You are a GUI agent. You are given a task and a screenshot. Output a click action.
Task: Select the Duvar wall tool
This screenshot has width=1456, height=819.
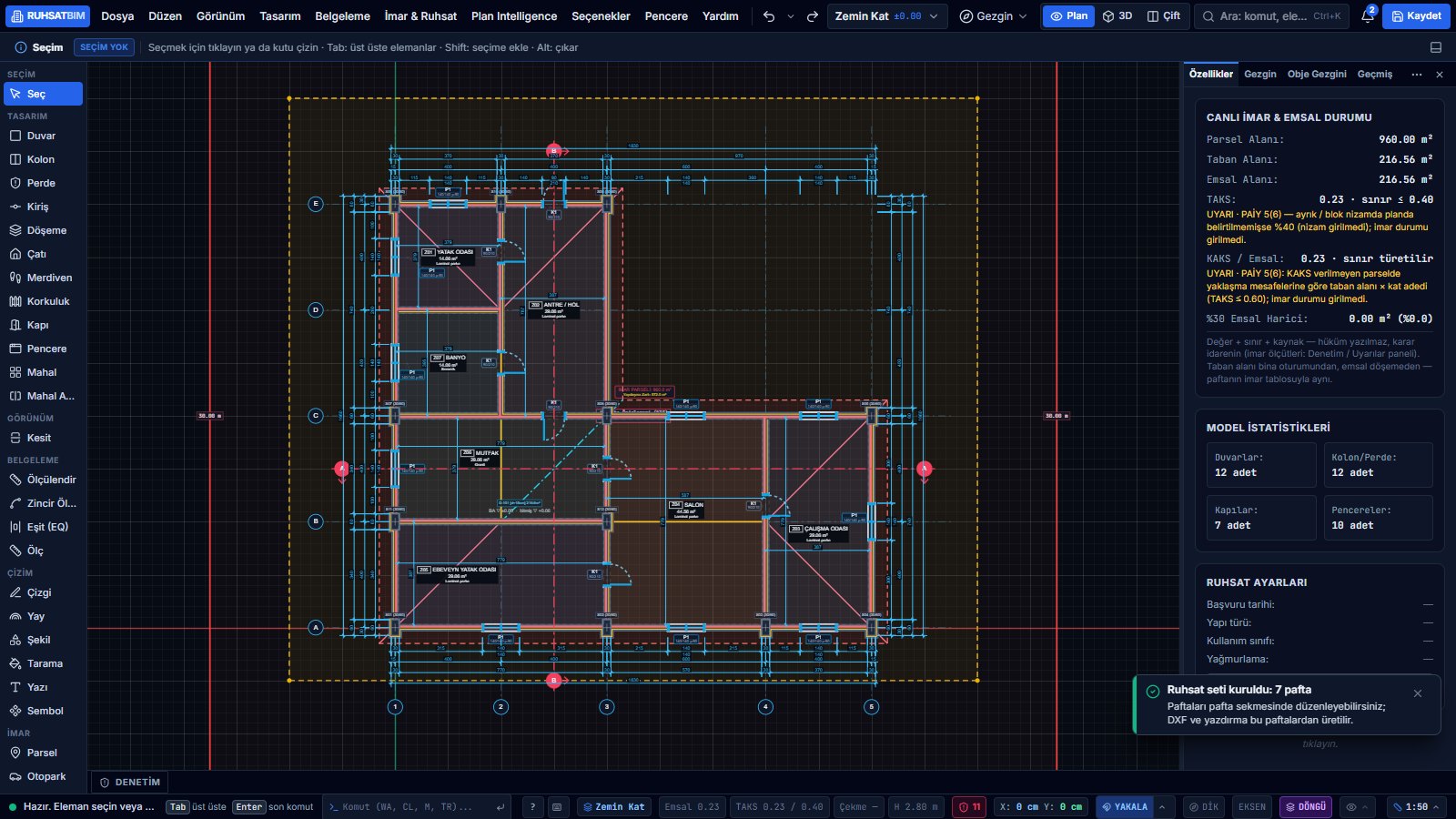(x=43, y=136)
